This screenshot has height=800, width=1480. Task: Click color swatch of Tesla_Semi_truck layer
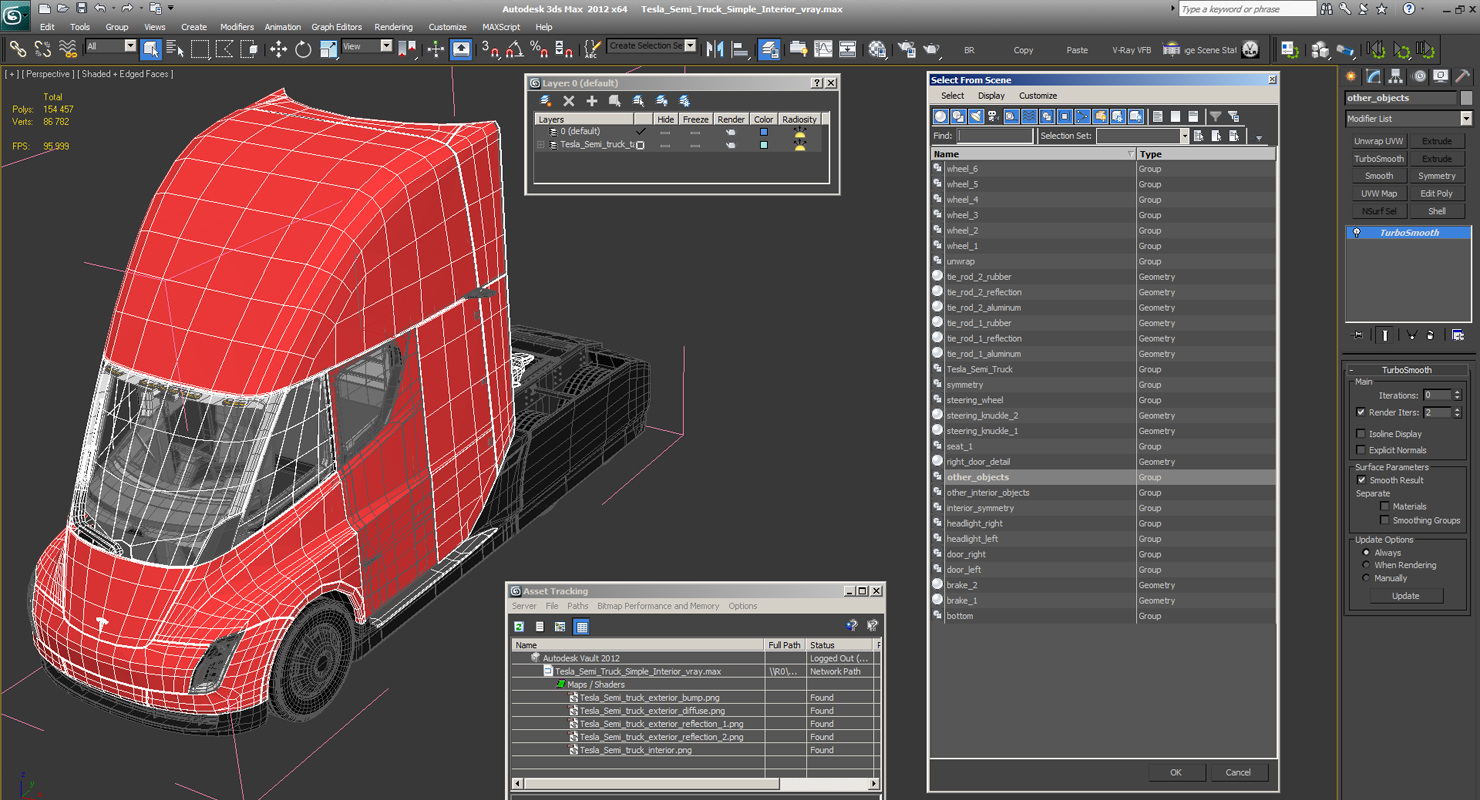coord(764,145)
